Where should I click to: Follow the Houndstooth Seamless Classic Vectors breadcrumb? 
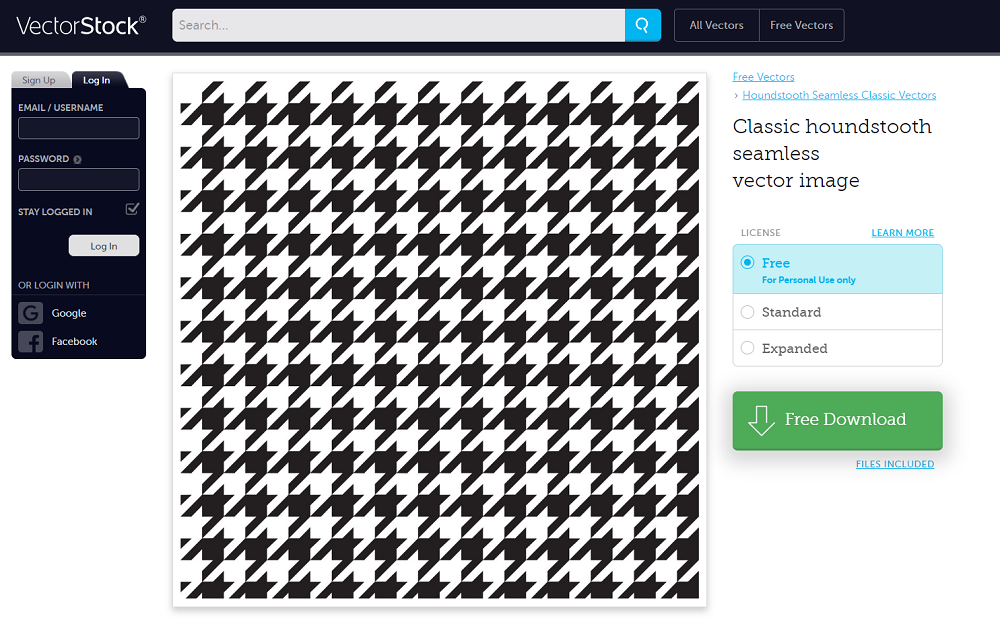click(839, 95)
